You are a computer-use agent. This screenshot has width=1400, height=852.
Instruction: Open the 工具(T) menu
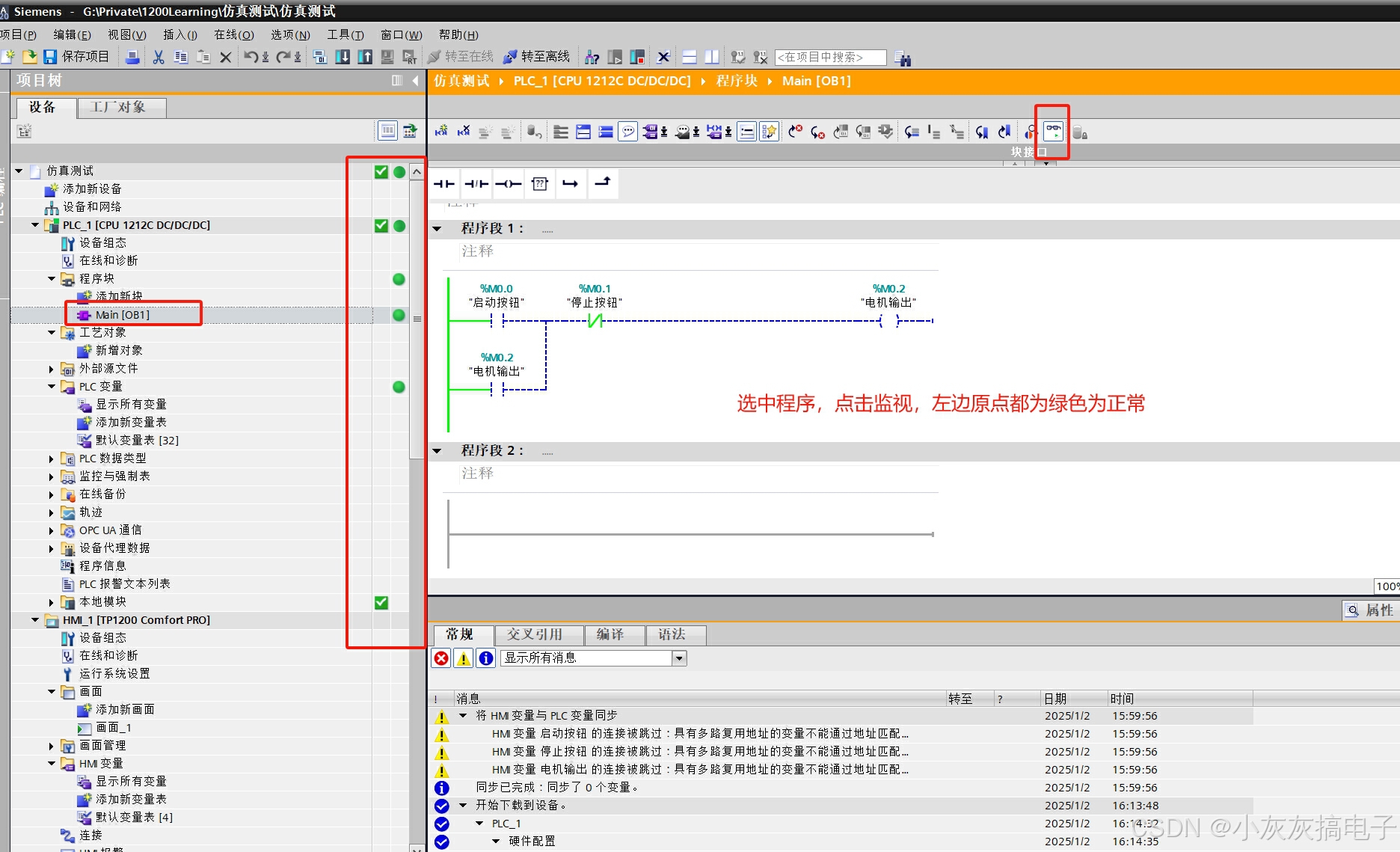[x=345, y=34]
